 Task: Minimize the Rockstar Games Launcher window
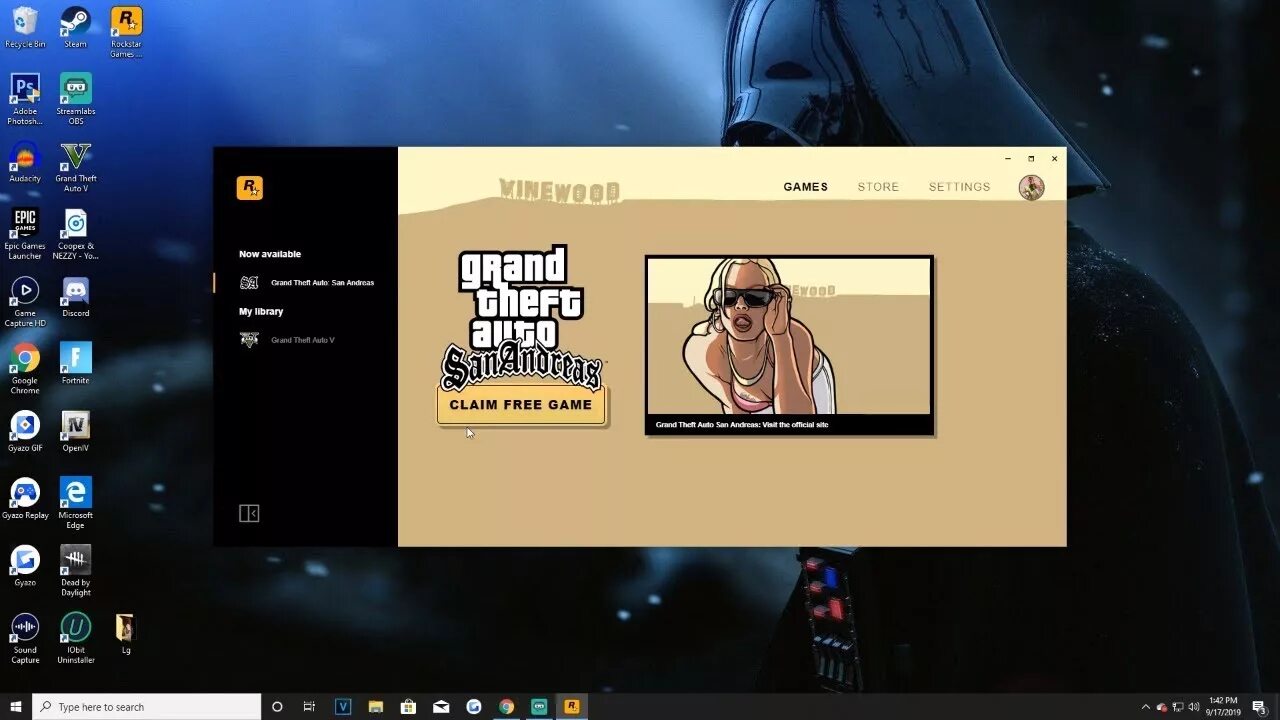(x=1008, y=159)
